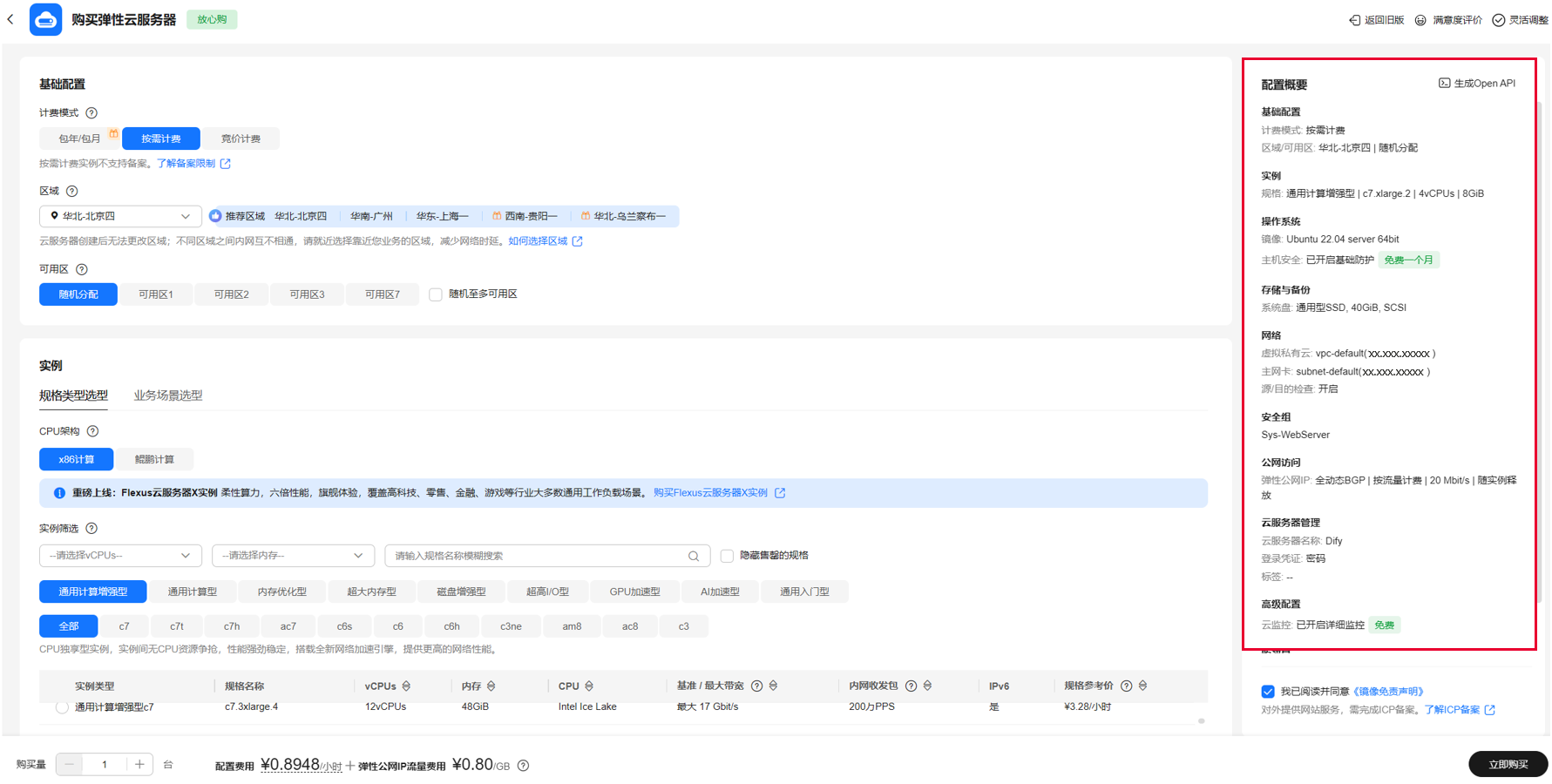Click external link icon after 如何选择区域
The image size is (1552, 784).
(x=577, y=241)
